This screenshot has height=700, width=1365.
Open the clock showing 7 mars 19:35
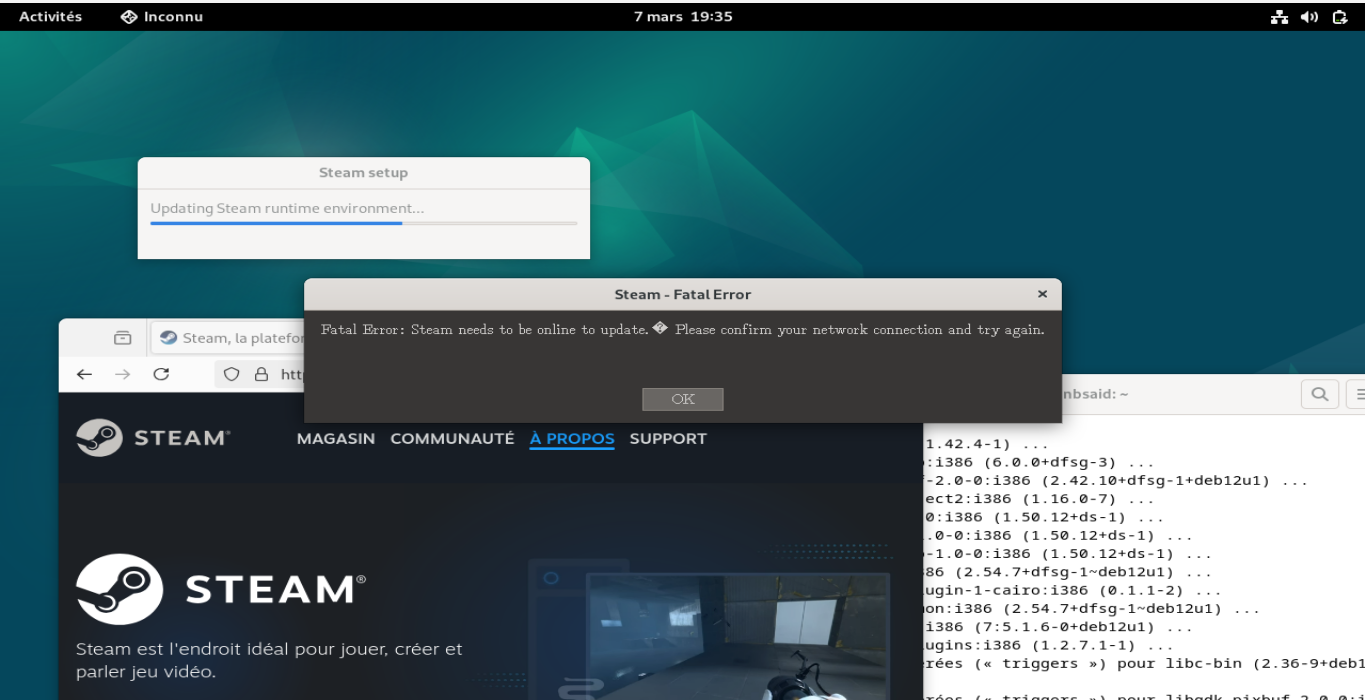[x=683, y=17]
